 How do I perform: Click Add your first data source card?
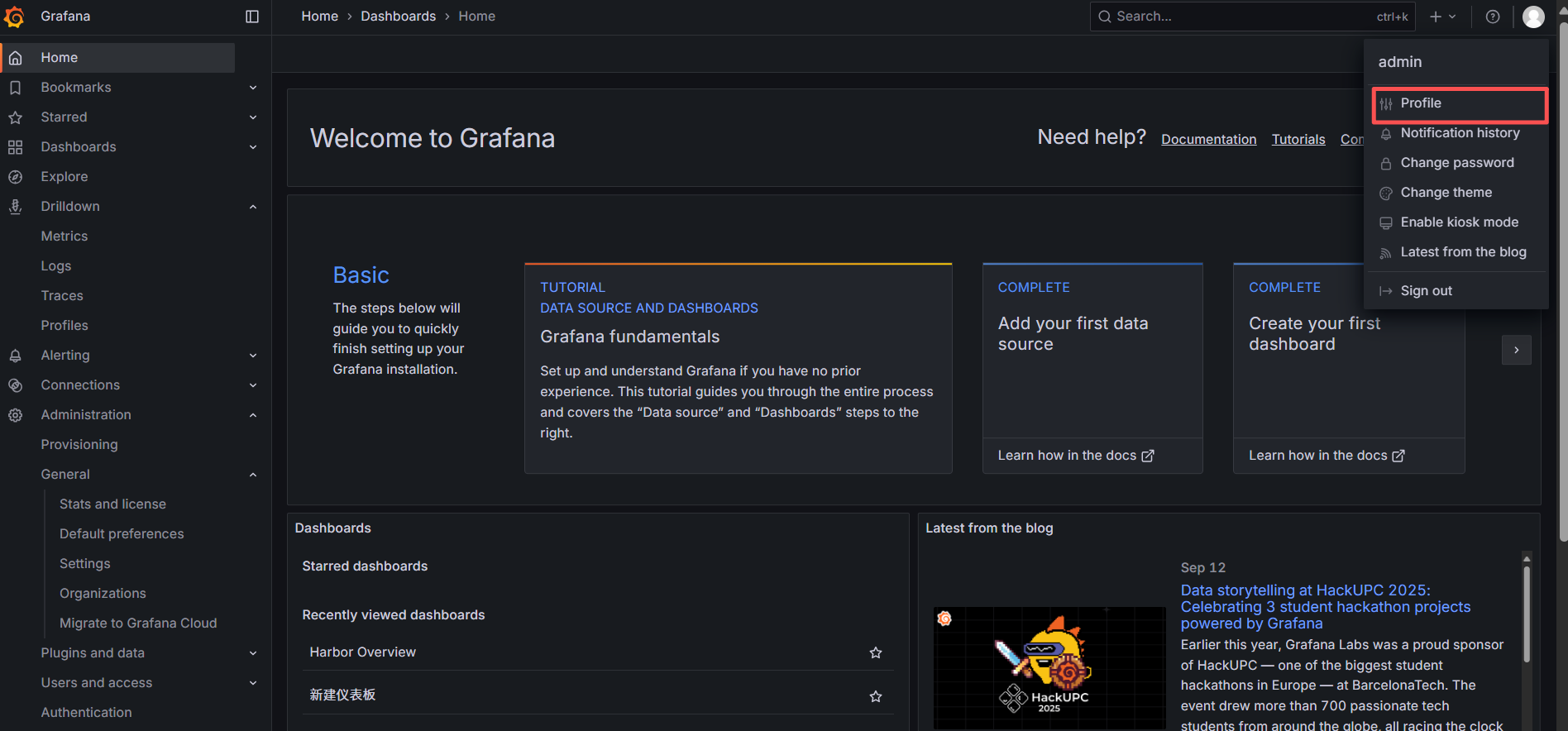click(1092, 368)
